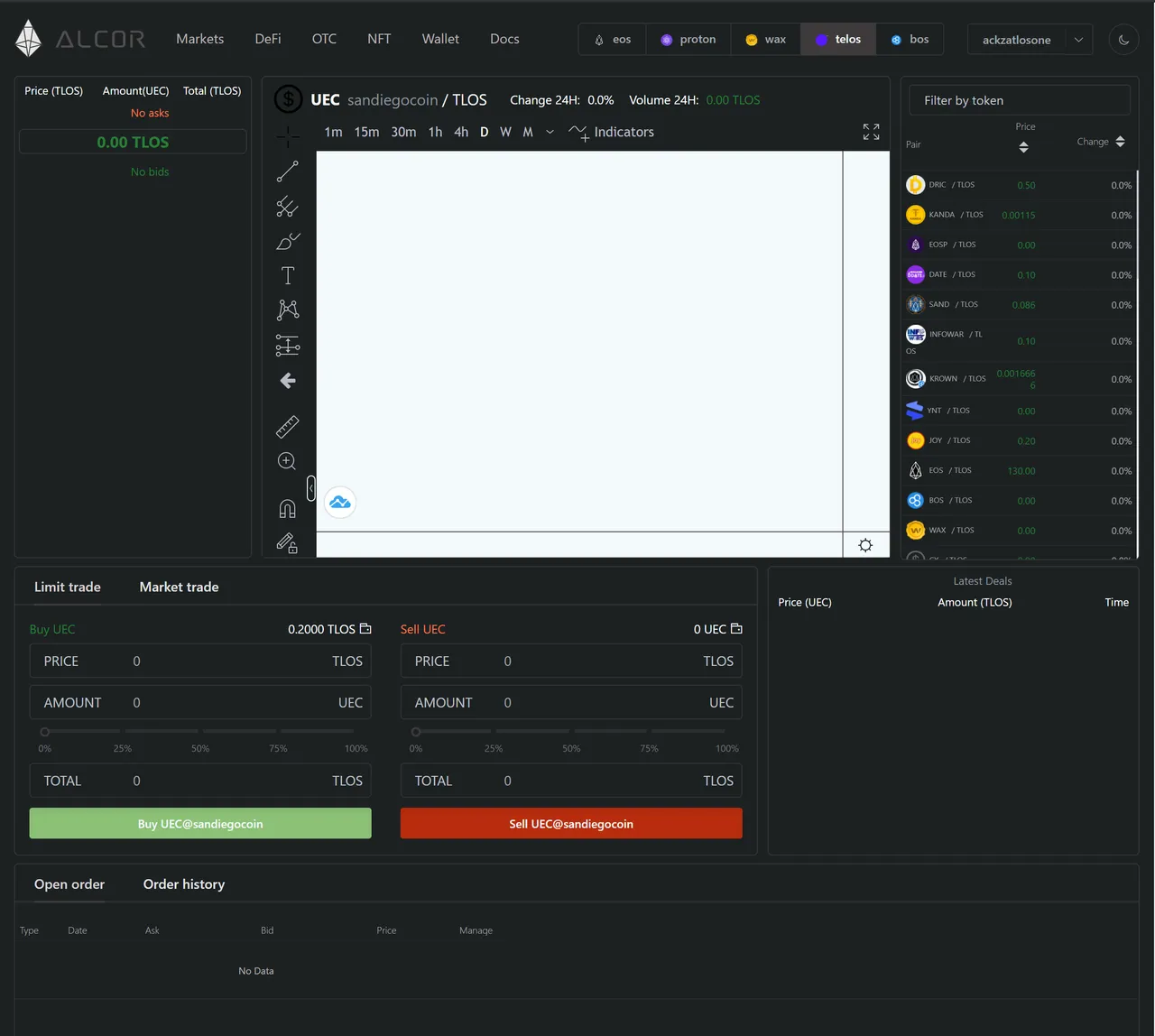The image size is (1155, 1036).
Task: Collapse the drawing toolbar handle
Action: click(311, 488)
